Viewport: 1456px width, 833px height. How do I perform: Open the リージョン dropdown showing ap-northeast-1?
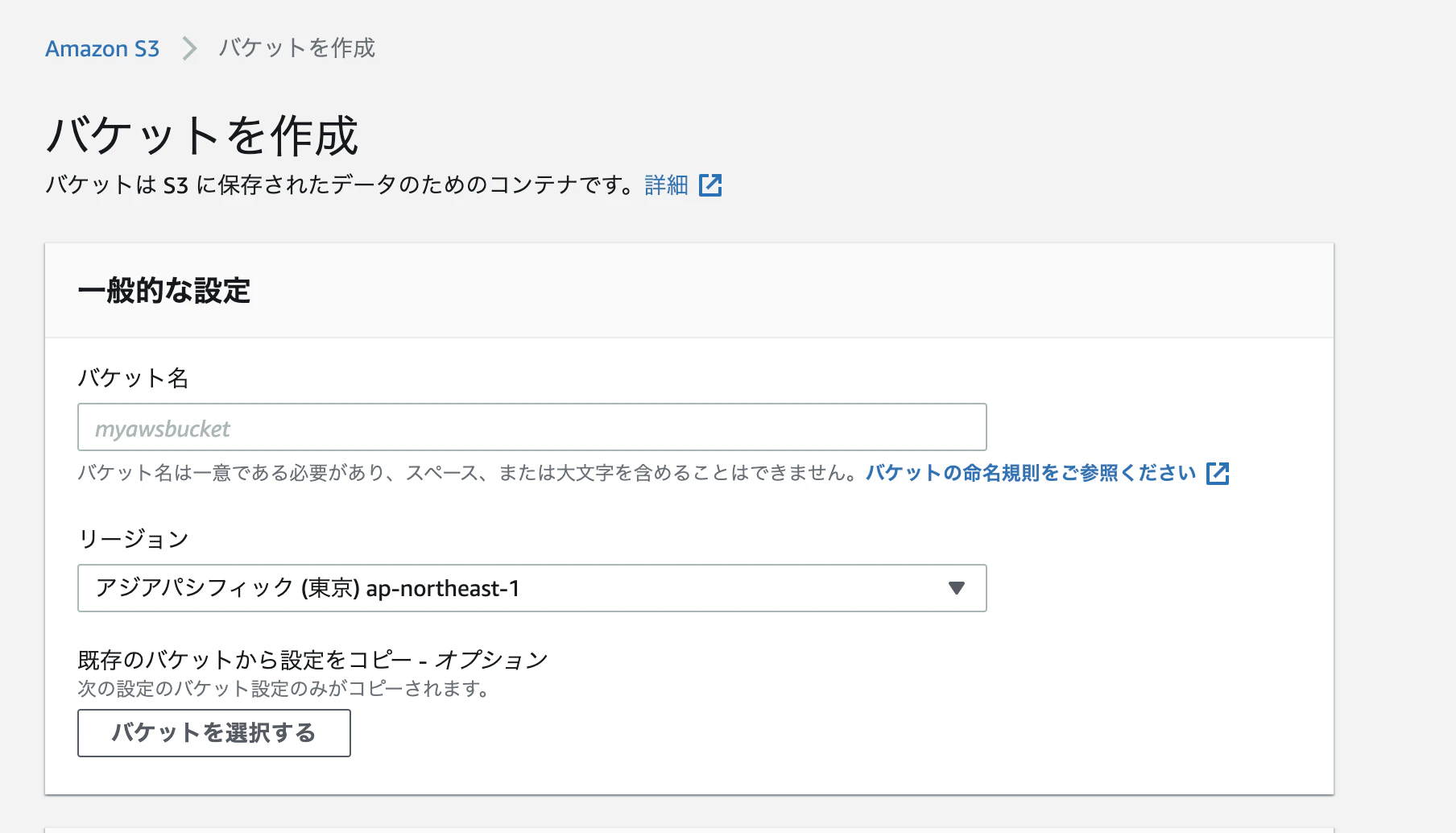point(532,588)
